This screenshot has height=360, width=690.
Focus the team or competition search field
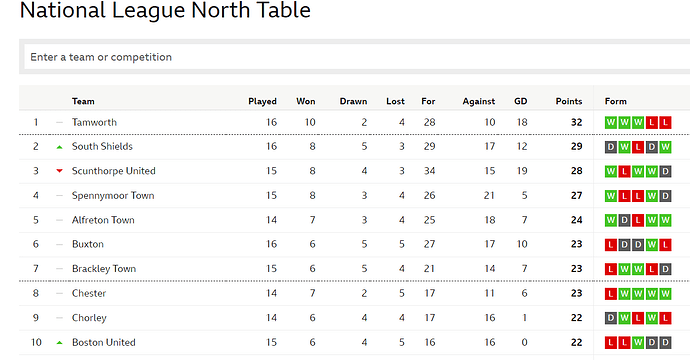click(x=357, y=57)
